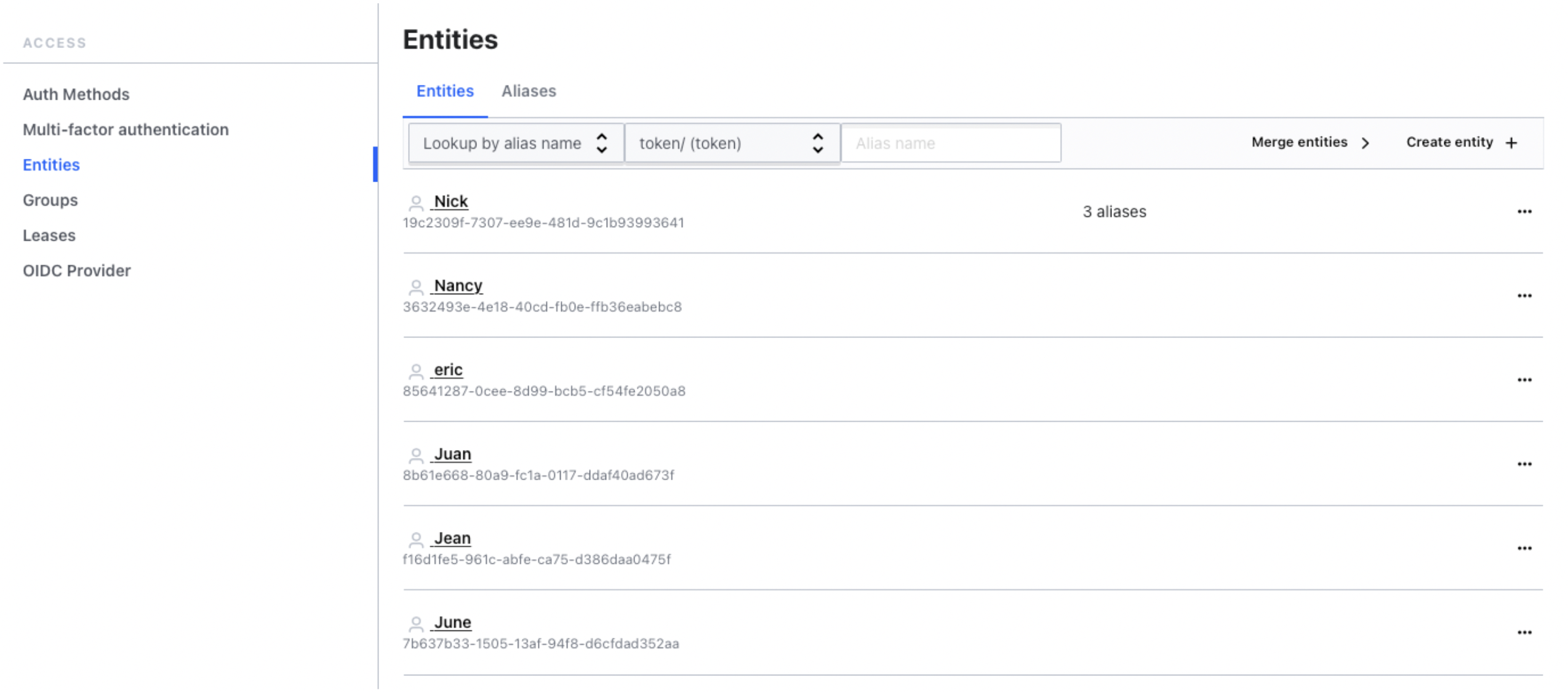This screenshot has height=692, width=1568.
Task: Go to Auth Methods in sidebar
Action: pos(76,94)
